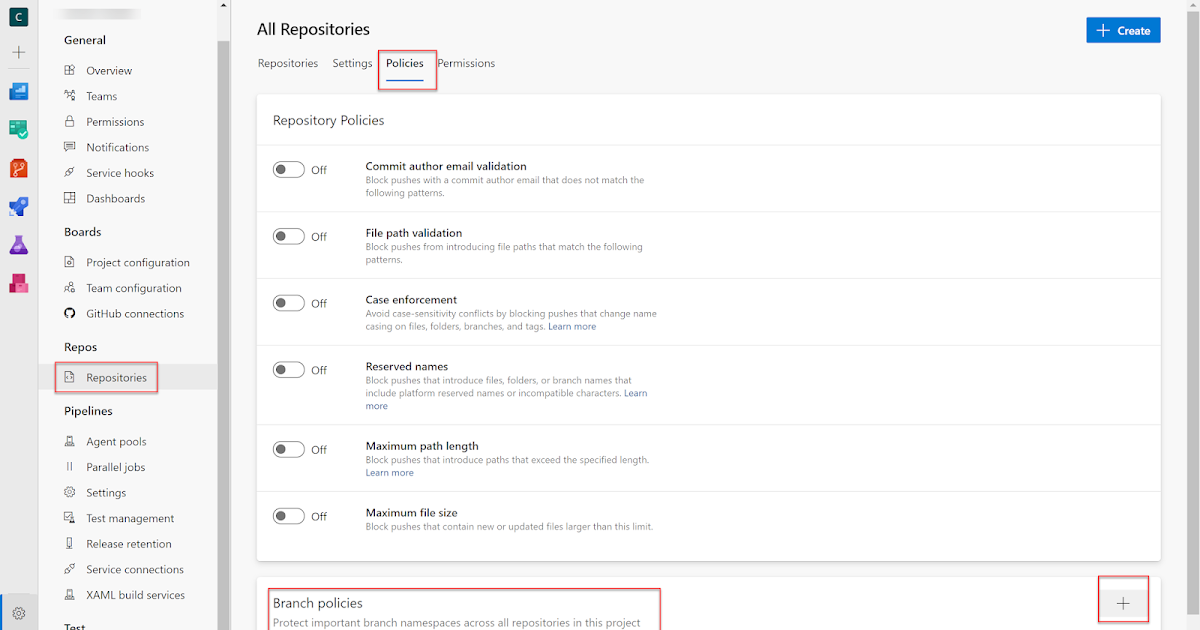Select the Artifacts icon in the left rail

click(x=17, y=282)
